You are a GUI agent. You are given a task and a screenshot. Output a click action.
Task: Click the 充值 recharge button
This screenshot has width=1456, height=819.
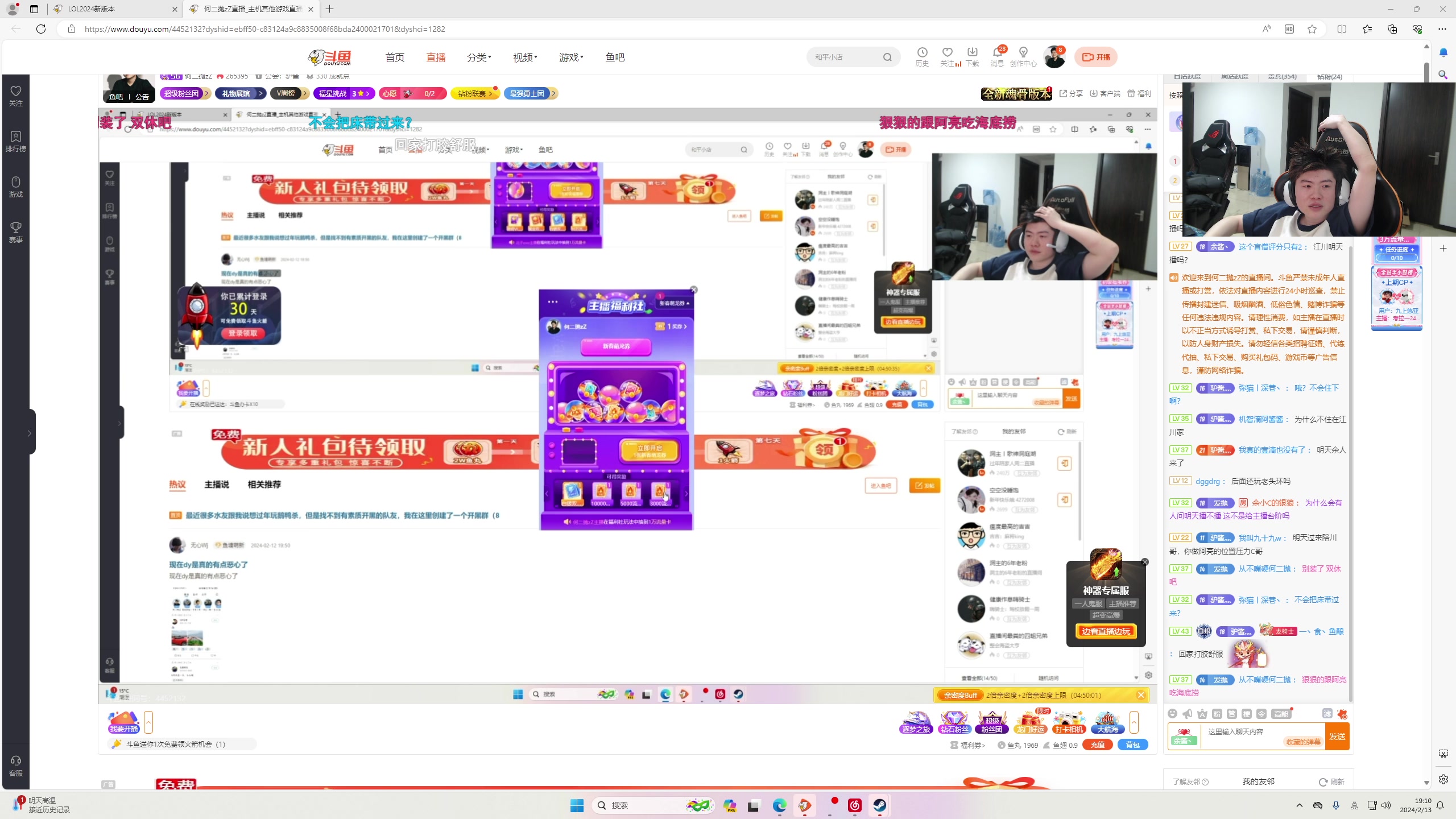pyautogui.click(x=1098, y=745)
